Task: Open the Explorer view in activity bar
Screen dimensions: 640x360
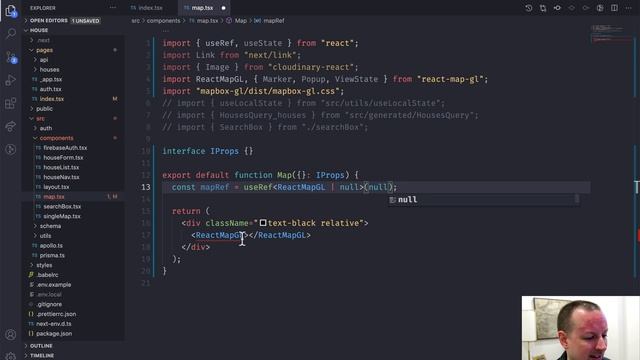Action: click(x=11, y=11)
